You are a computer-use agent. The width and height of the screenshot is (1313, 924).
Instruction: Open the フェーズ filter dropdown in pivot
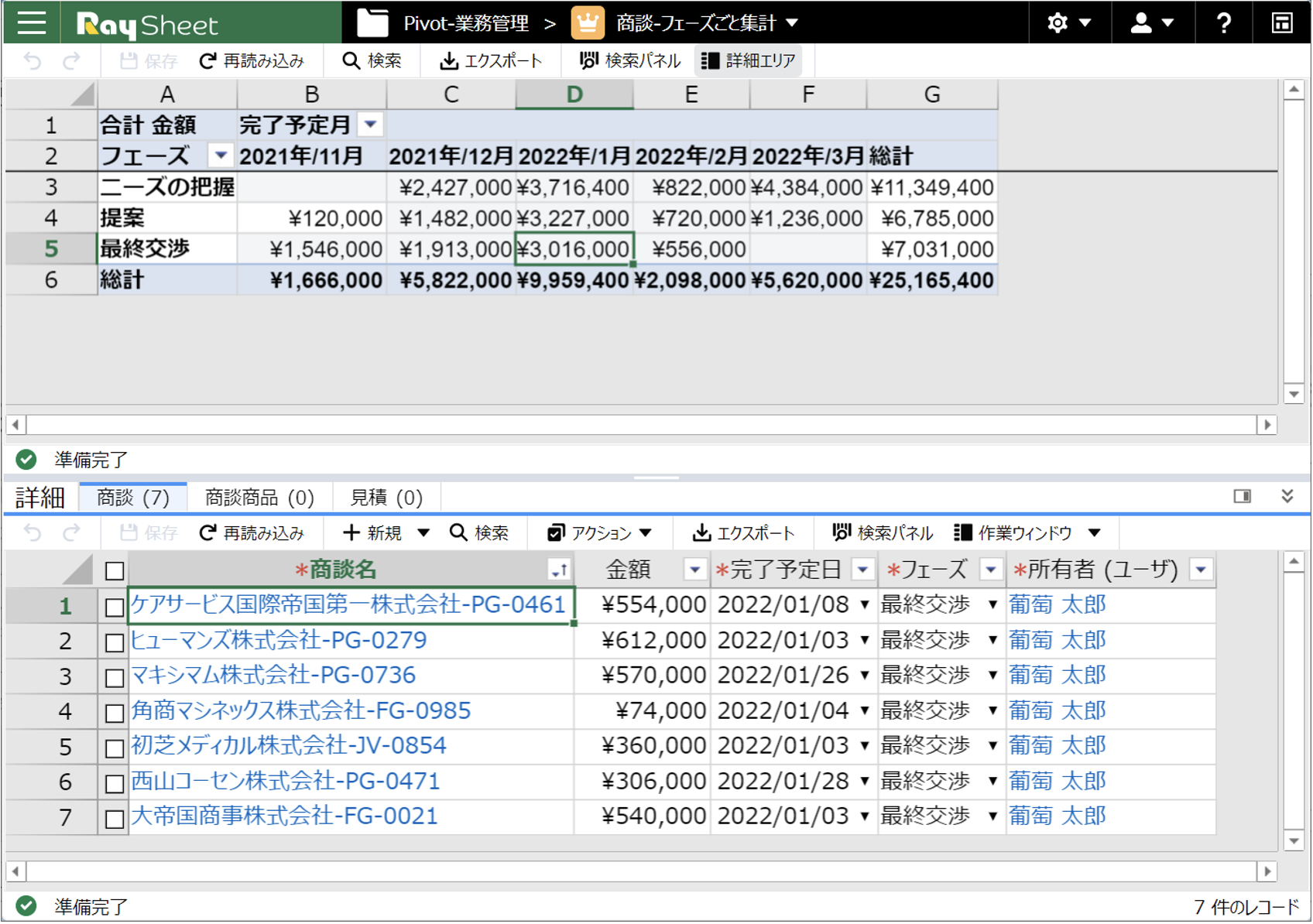[221, 156]
